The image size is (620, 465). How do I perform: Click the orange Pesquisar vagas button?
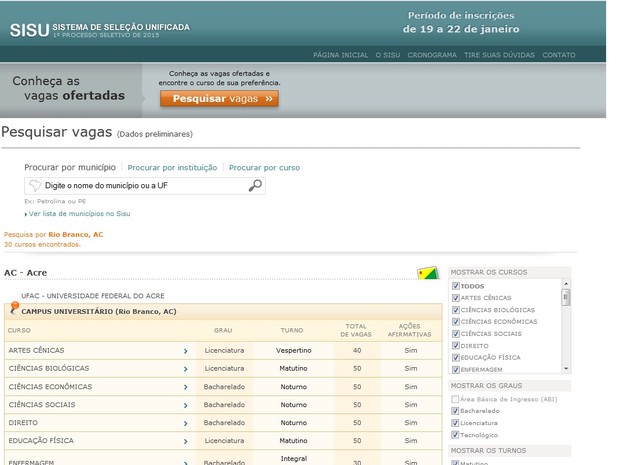coord(219,99)
